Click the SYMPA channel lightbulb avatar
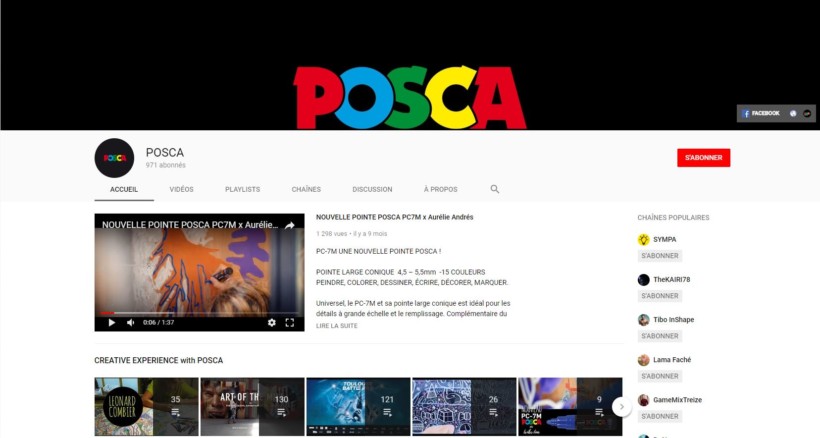 pyautogui.click(x=643, y=239)
